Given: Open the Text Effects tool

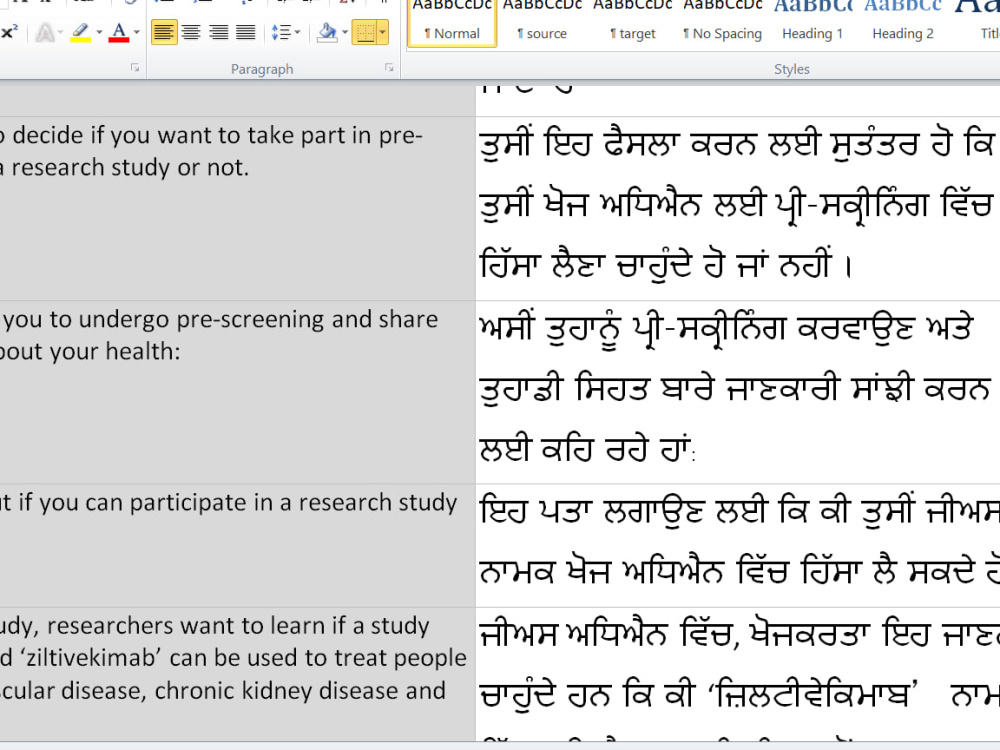Looking at the screenshot, I should tap(45, 32).
